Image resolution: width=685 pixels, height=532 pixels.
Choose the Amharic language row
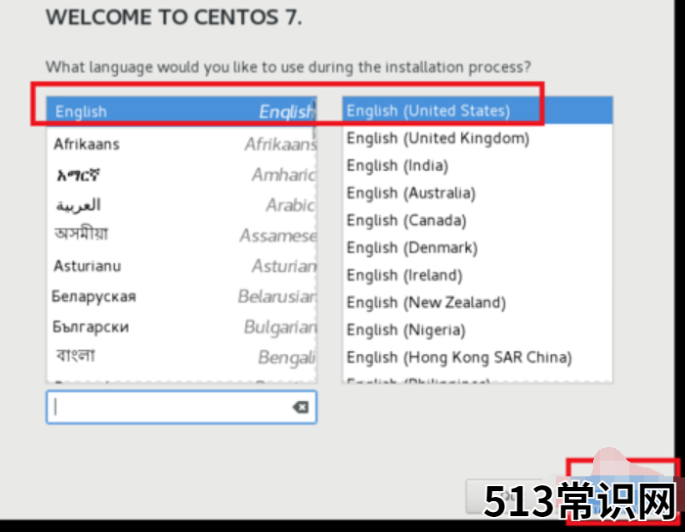(181, 175)
